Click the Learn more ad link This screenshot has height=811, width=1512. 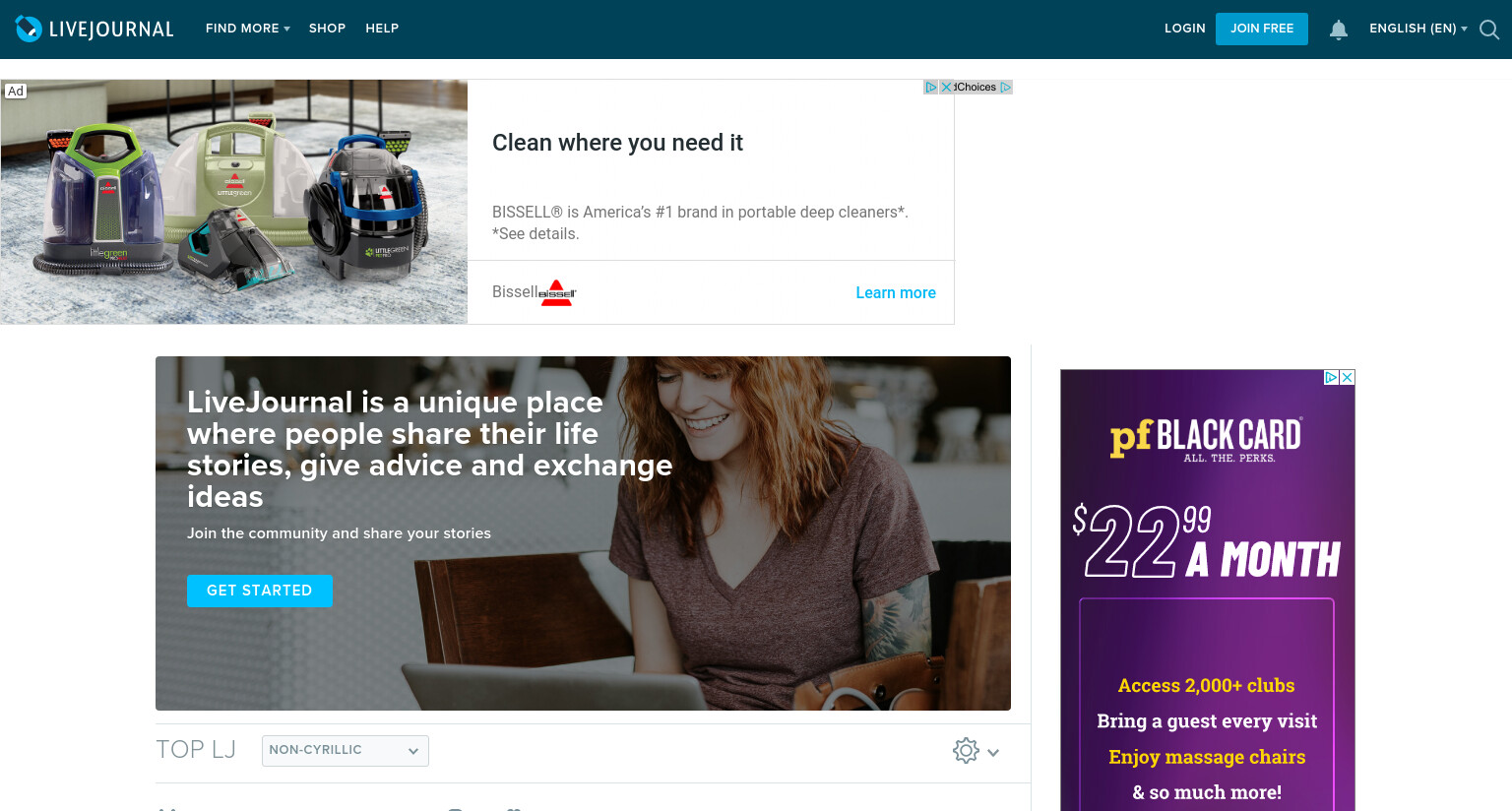point(896,292)
